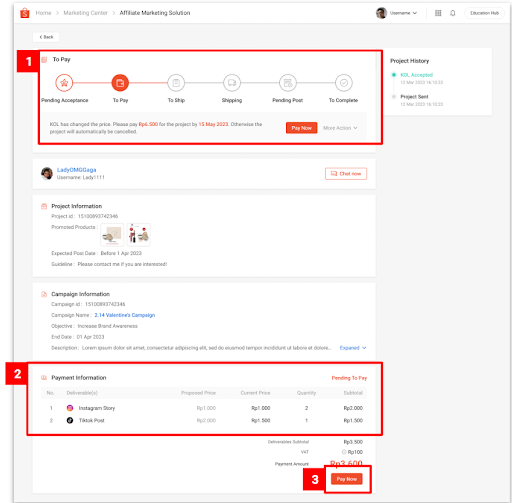Click LadyOMGGaga profile avatar
512x503 pixels.
[x=47, y=173]
